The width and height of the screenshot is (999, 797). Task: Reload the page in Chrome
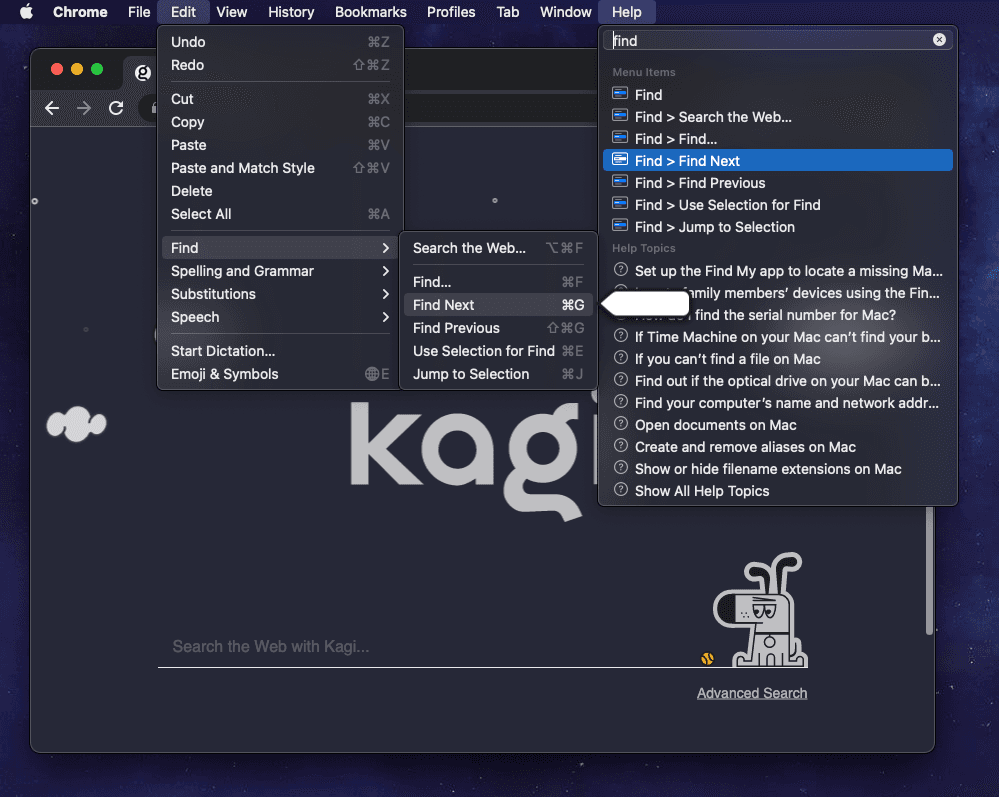(116, 108)
